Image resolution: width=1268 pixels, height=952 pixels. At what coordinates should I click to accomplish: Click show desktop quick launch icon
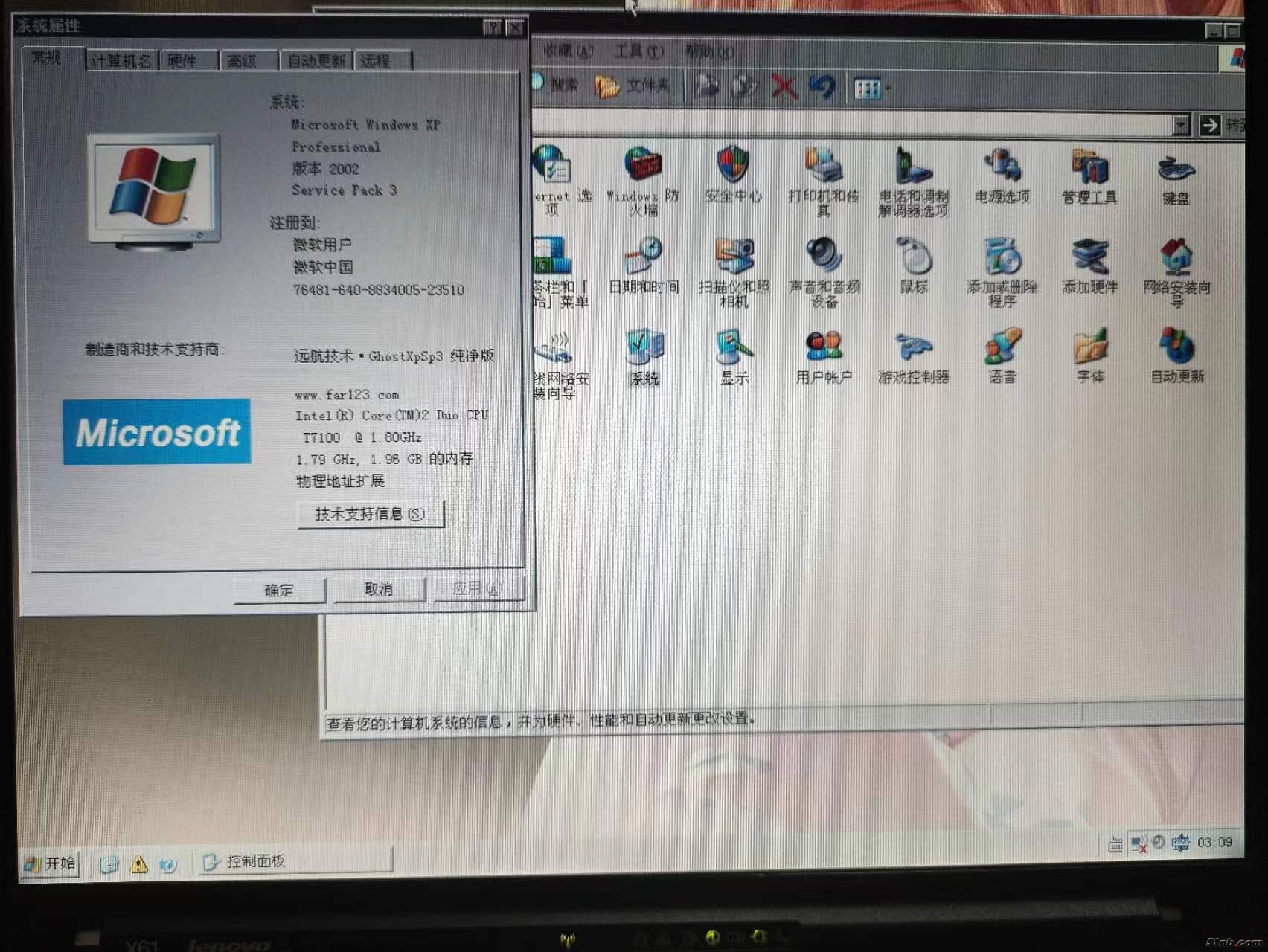click(x=109, y=863)
